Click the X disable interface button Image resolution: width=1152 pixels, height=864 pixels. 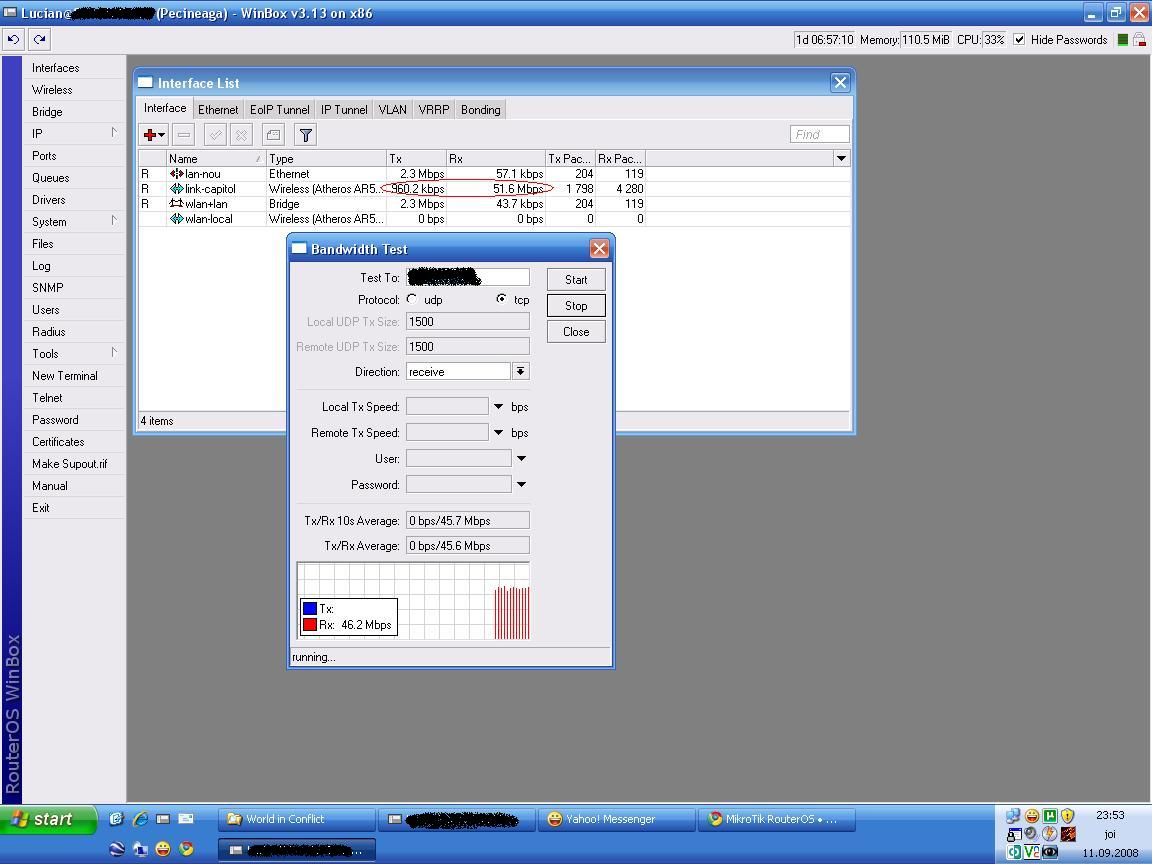[x=241, y=135]
